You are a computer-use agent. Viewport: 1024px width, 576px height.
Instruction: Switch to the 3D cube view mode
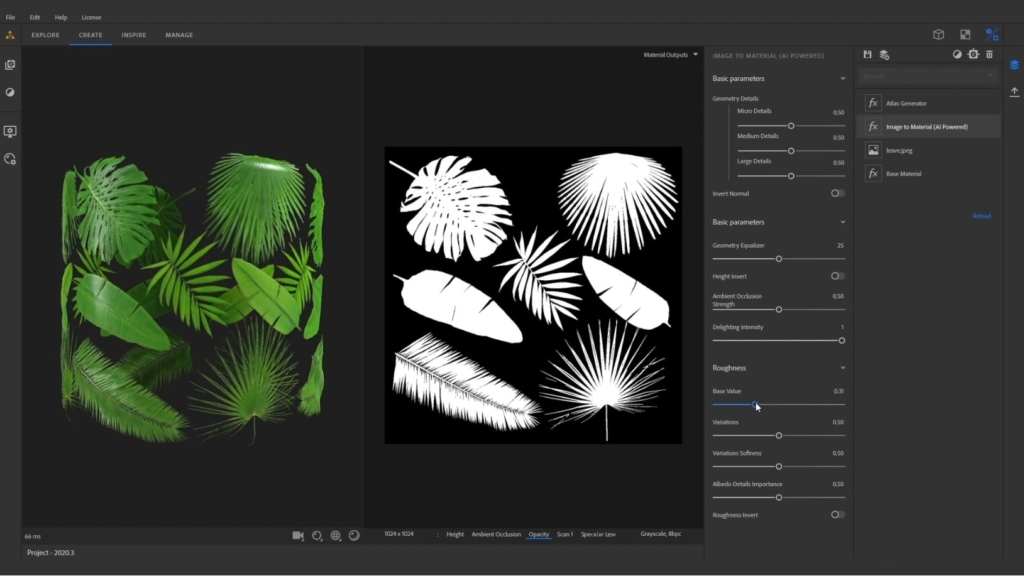point(938,34)
